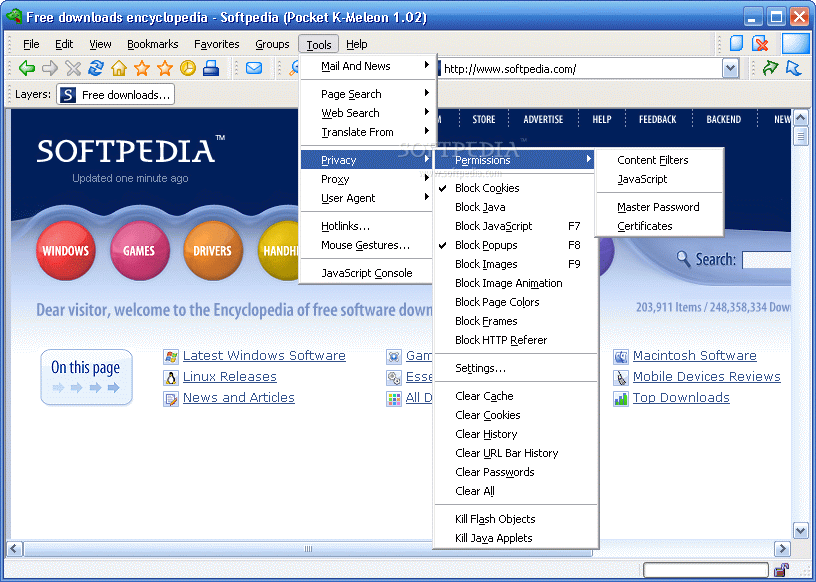Choose Kill Flash Objects entry

515,519
